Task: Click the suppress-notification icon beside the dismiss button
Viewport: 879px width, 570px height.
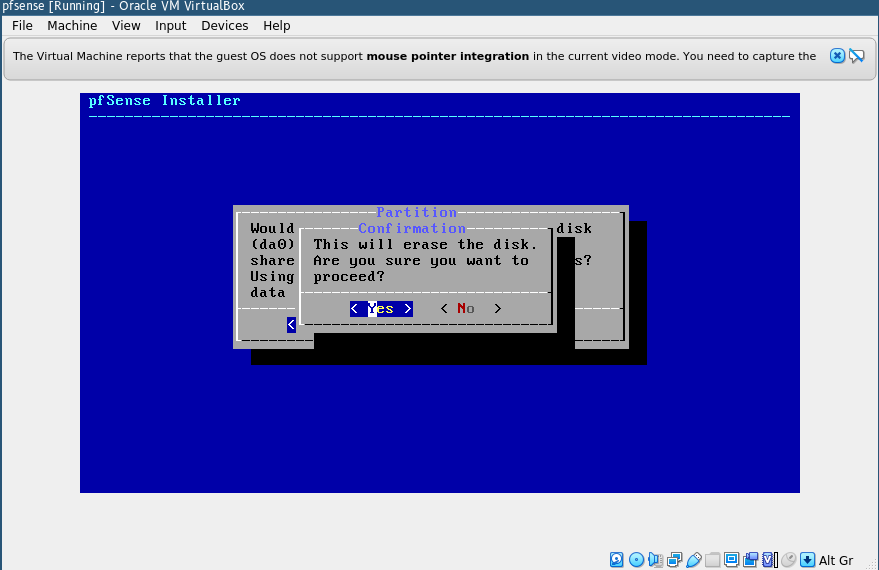Action: 857,56
